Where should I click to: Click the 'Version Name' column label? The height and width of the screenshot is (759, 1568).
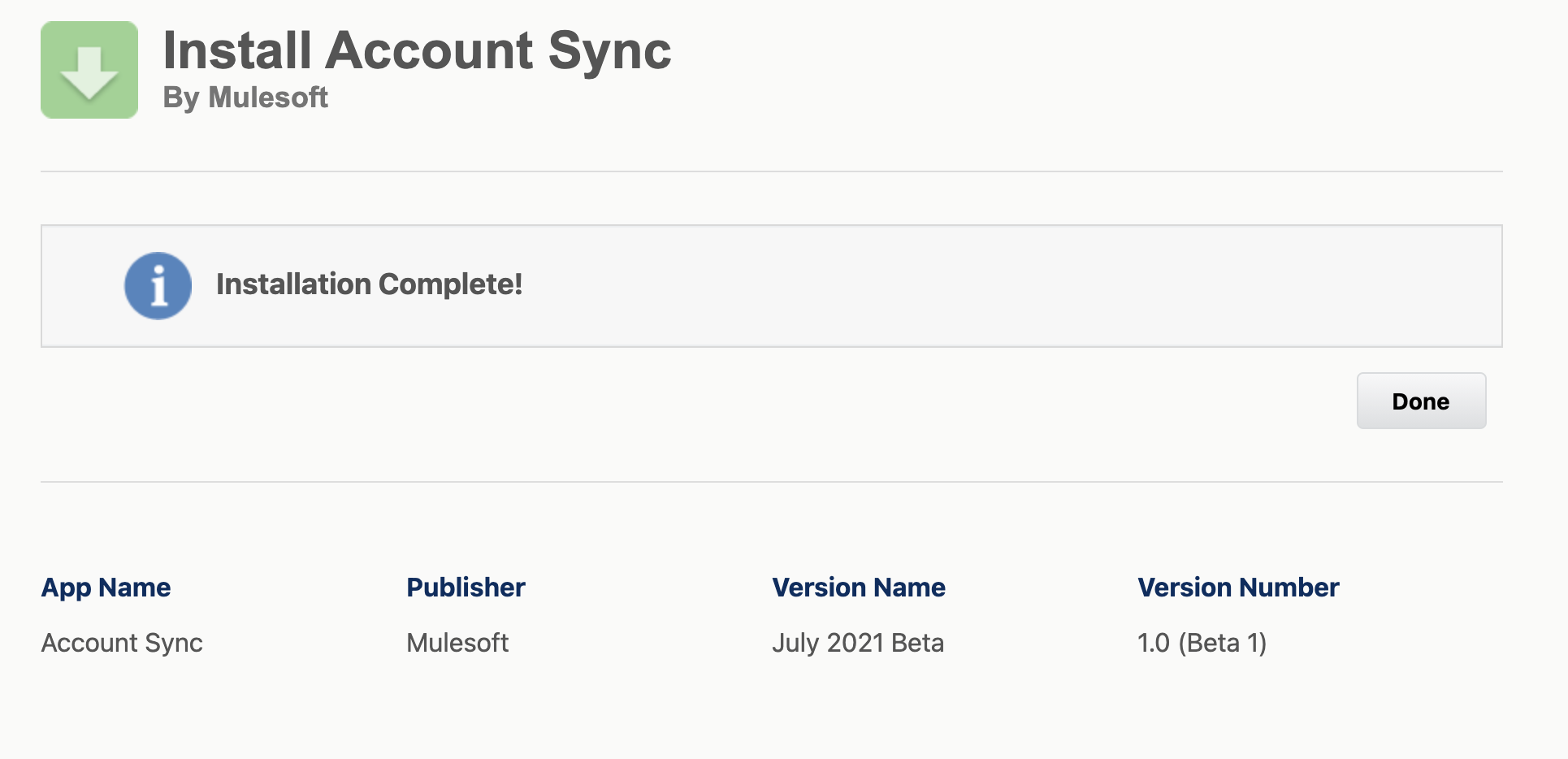pyautogui.click(x=859, y=587)
